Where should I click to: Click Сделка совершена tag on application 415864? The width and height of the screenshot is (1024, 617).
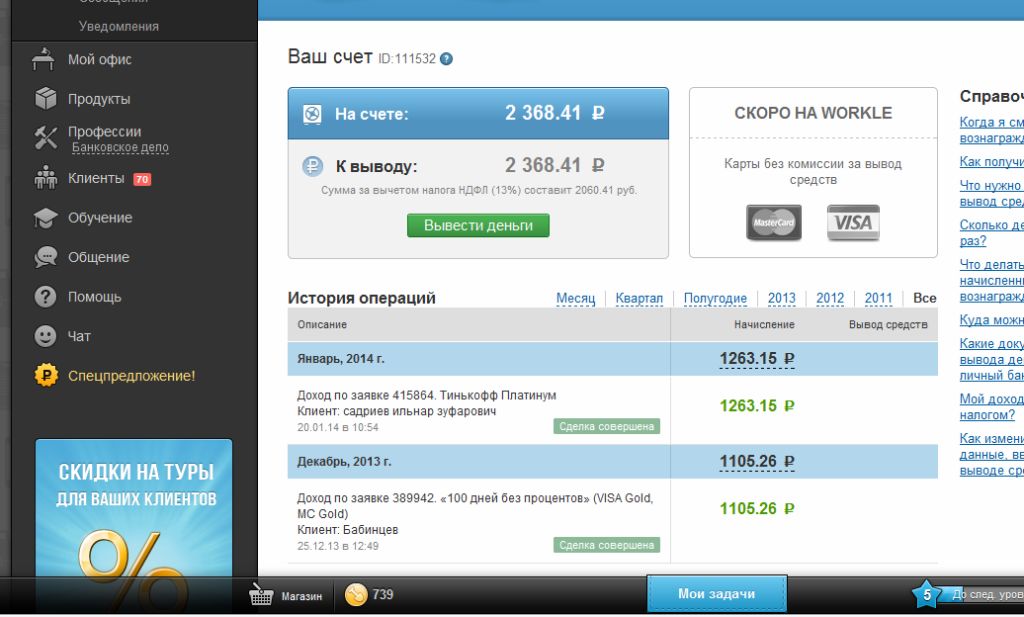(607, 426)
